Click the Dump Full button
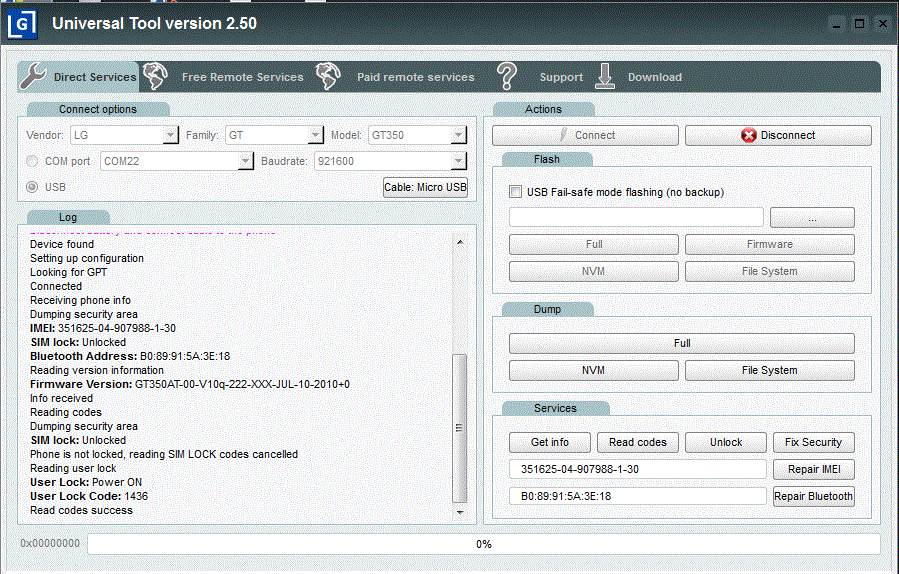 point(682,343)
